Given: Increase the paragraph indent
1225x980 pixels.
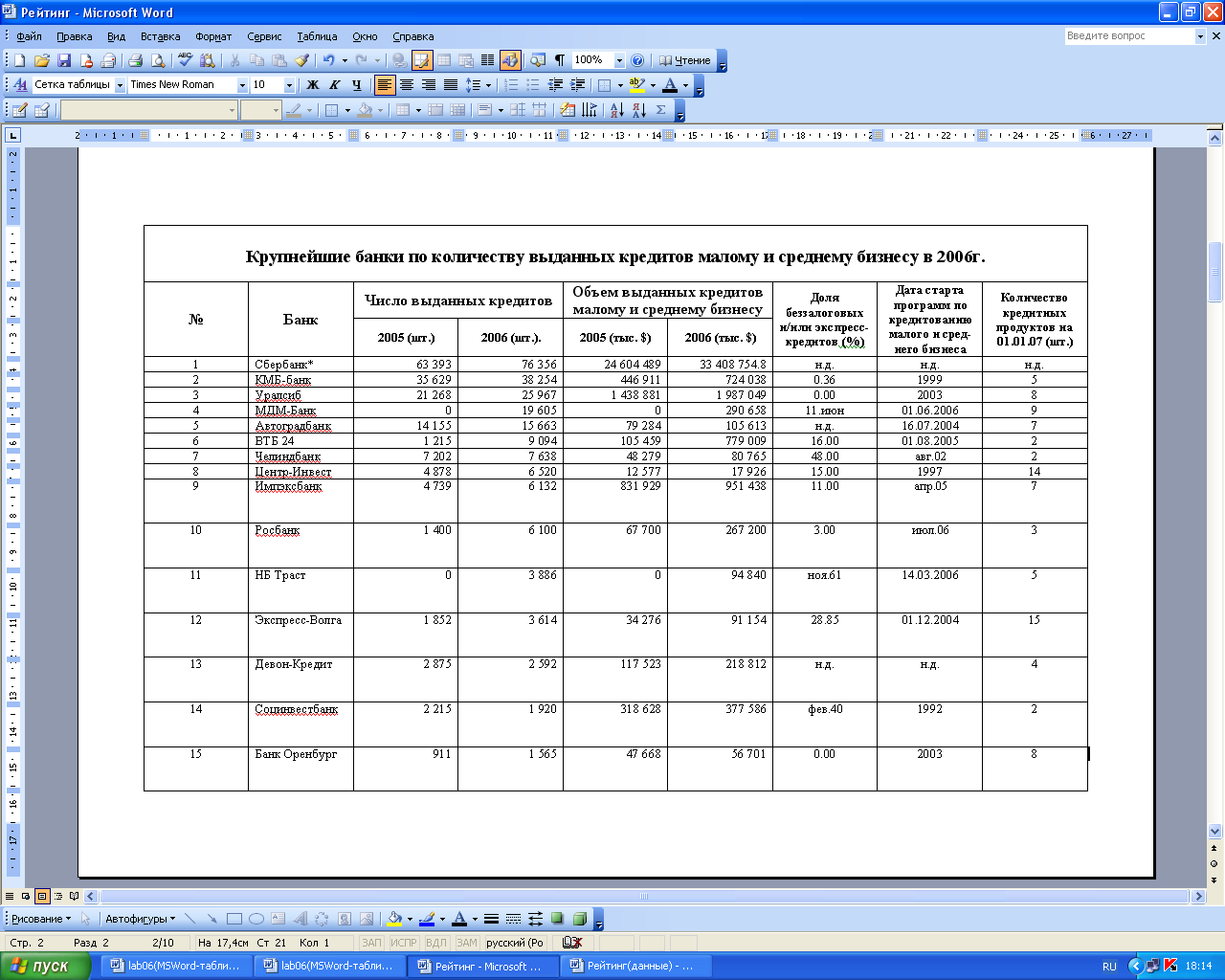Looking at the screenshot, I should (577, 85).
